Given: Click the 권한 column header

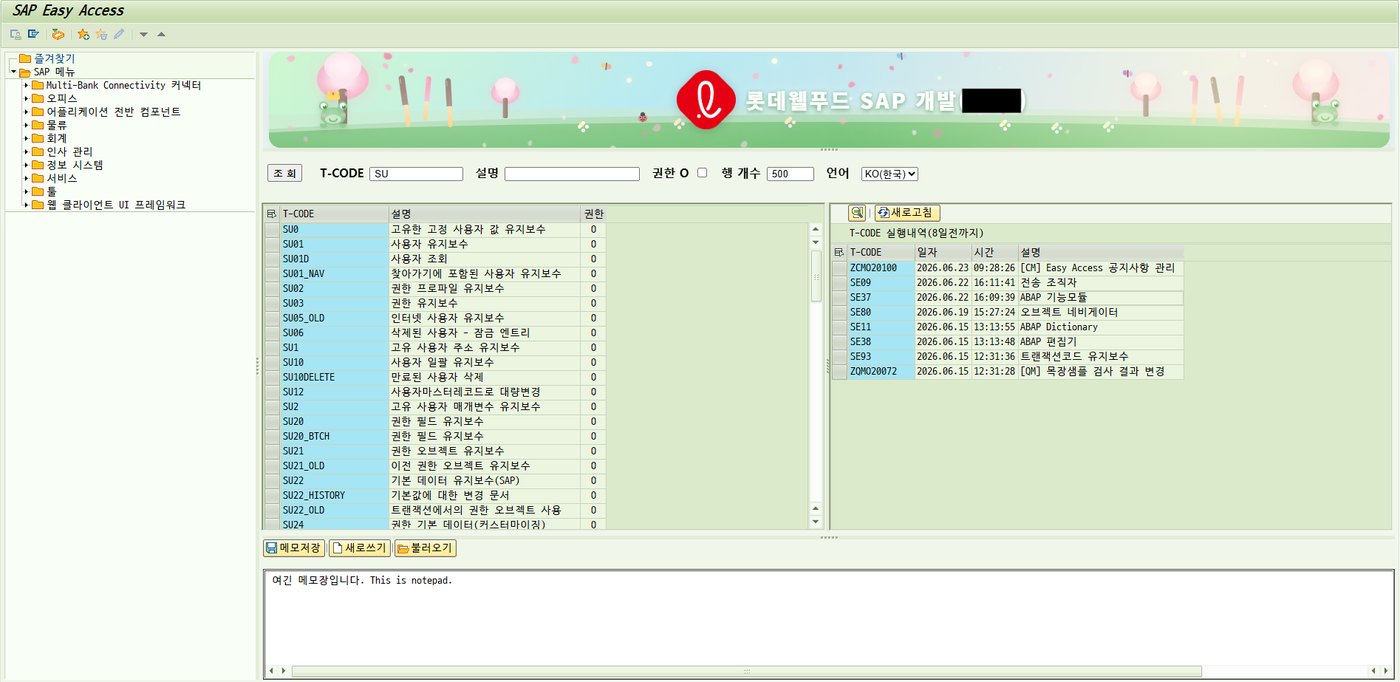Looking at the screenshot, I should point(593,214).
